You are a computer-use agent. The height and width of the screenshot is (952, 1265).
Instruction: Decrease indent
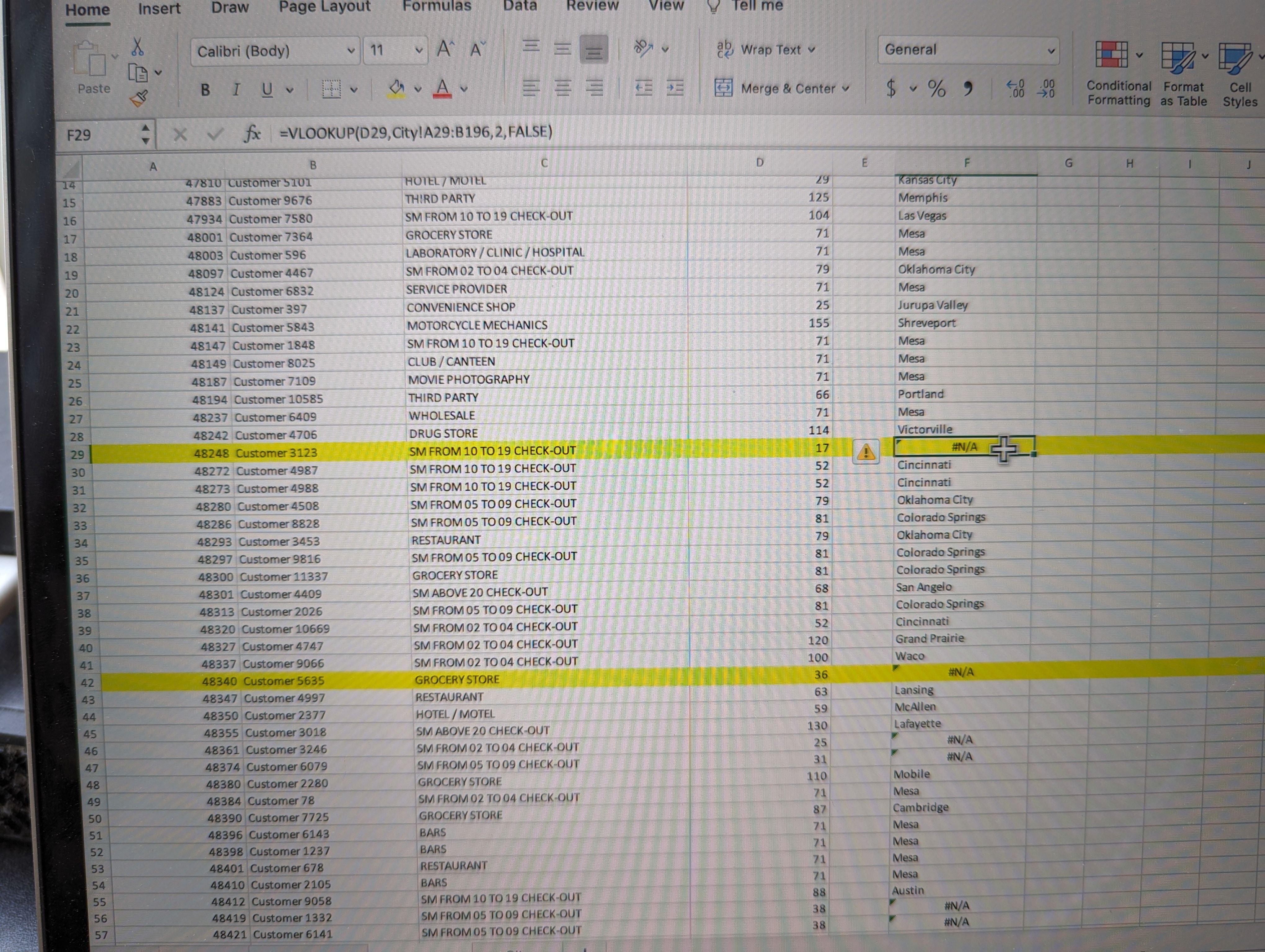(x=644, y=88)
